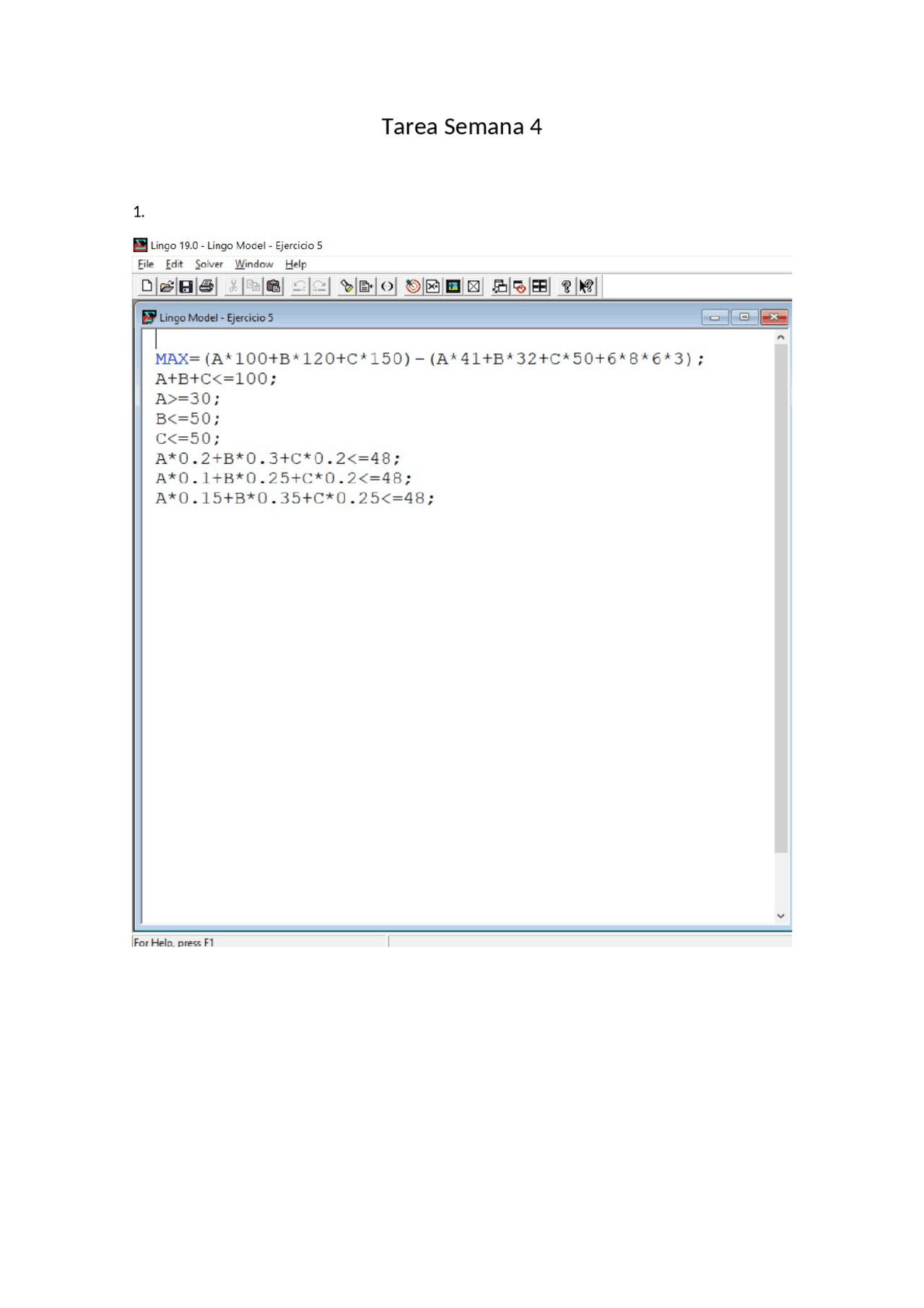The width and height of the screenshot is (924, 1308).
Task: Maximize the Lingo Model - Ejercicio 5 window
Action: (744, 317)
